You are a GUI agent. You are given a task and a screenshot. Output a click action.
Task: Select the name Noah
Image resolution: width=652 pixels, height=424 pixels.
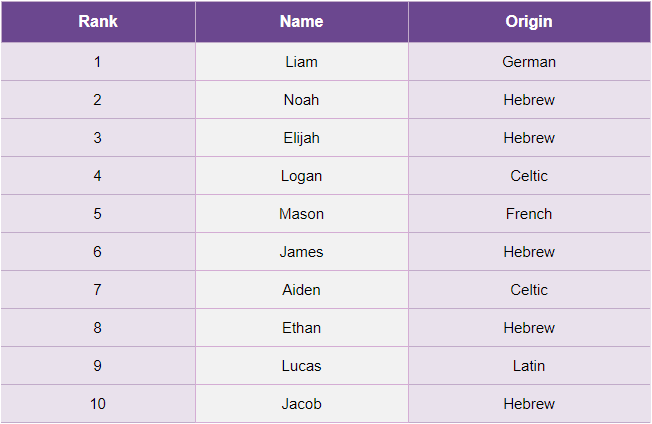(301, 100)
